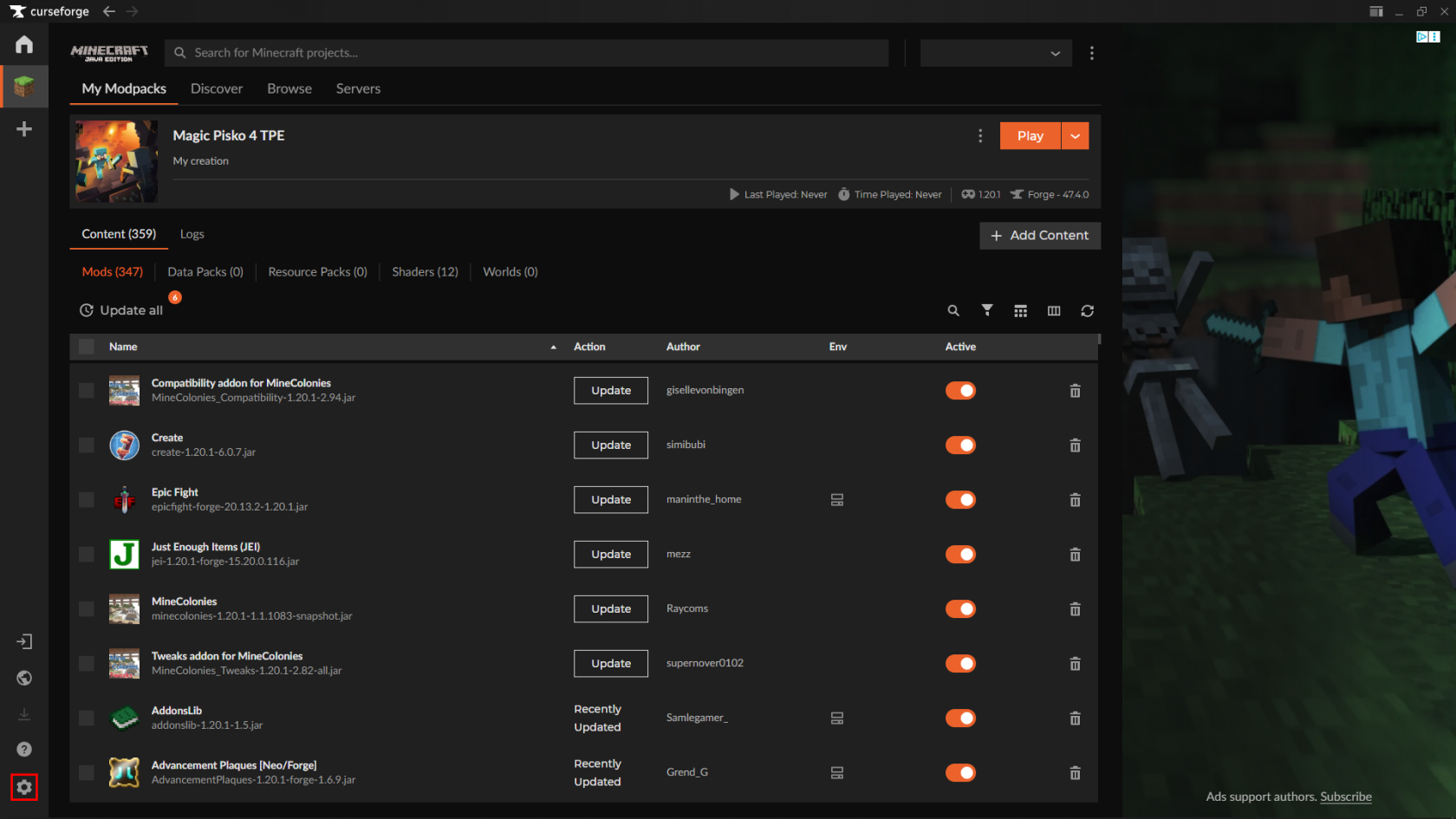
Task: Delete the Create mod via trash icon
Action: coord(1075,445)
